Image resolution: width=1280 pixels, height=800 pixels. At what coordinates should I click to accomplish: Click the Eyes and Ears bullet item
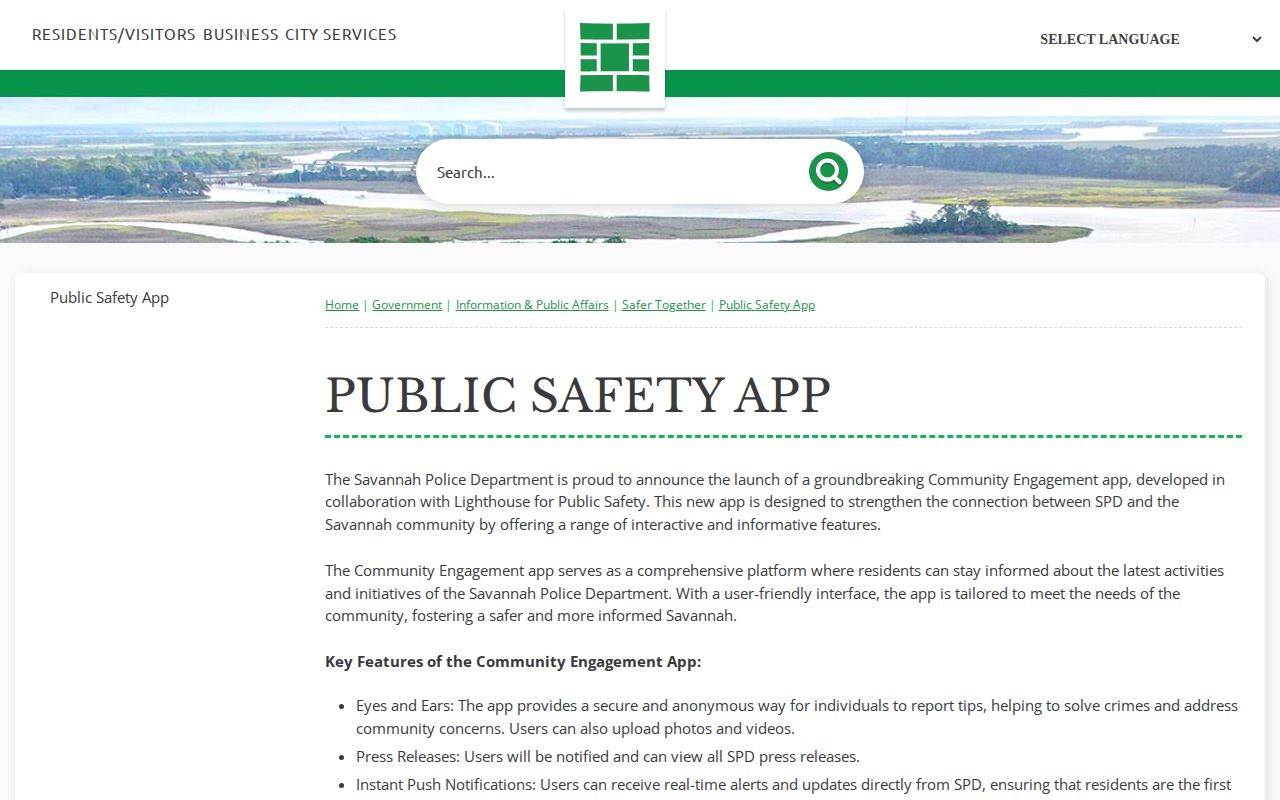point(797,717)
